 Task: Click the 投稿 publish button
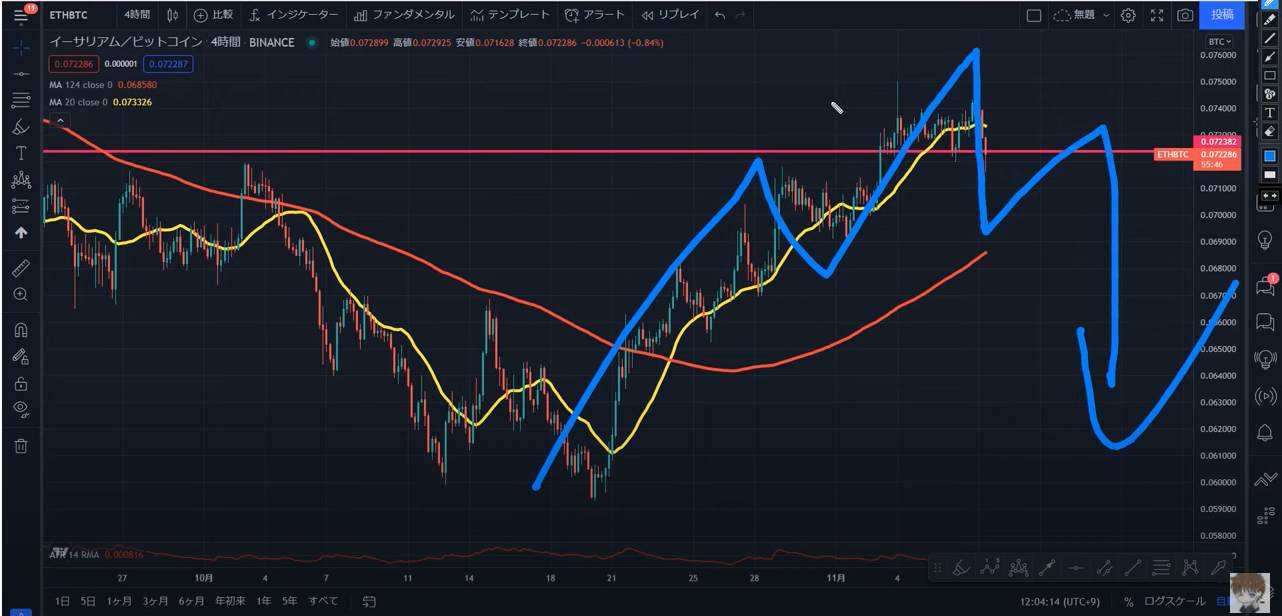(1222, 15)
